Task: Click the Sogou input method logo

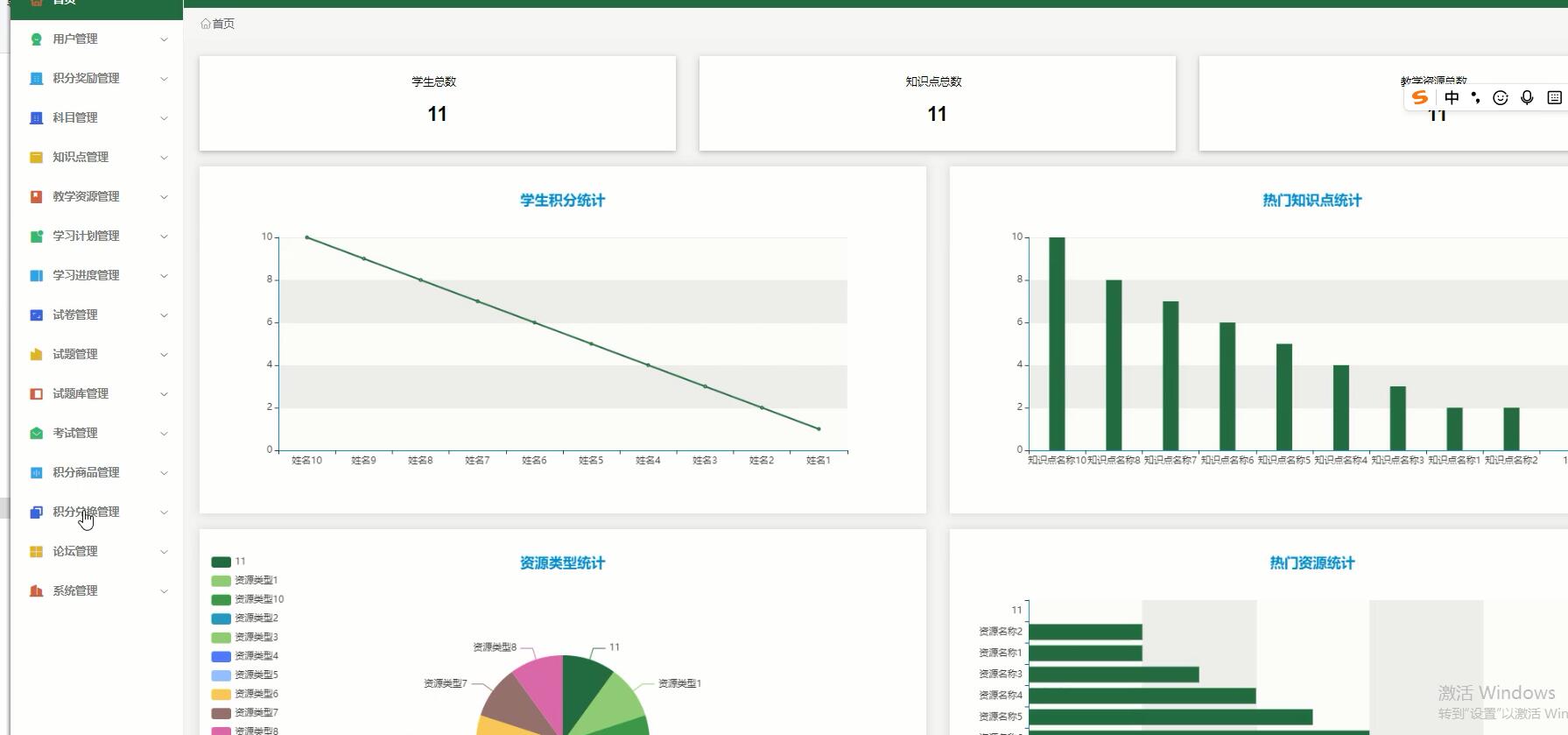Action: [x=1420, y=98]
